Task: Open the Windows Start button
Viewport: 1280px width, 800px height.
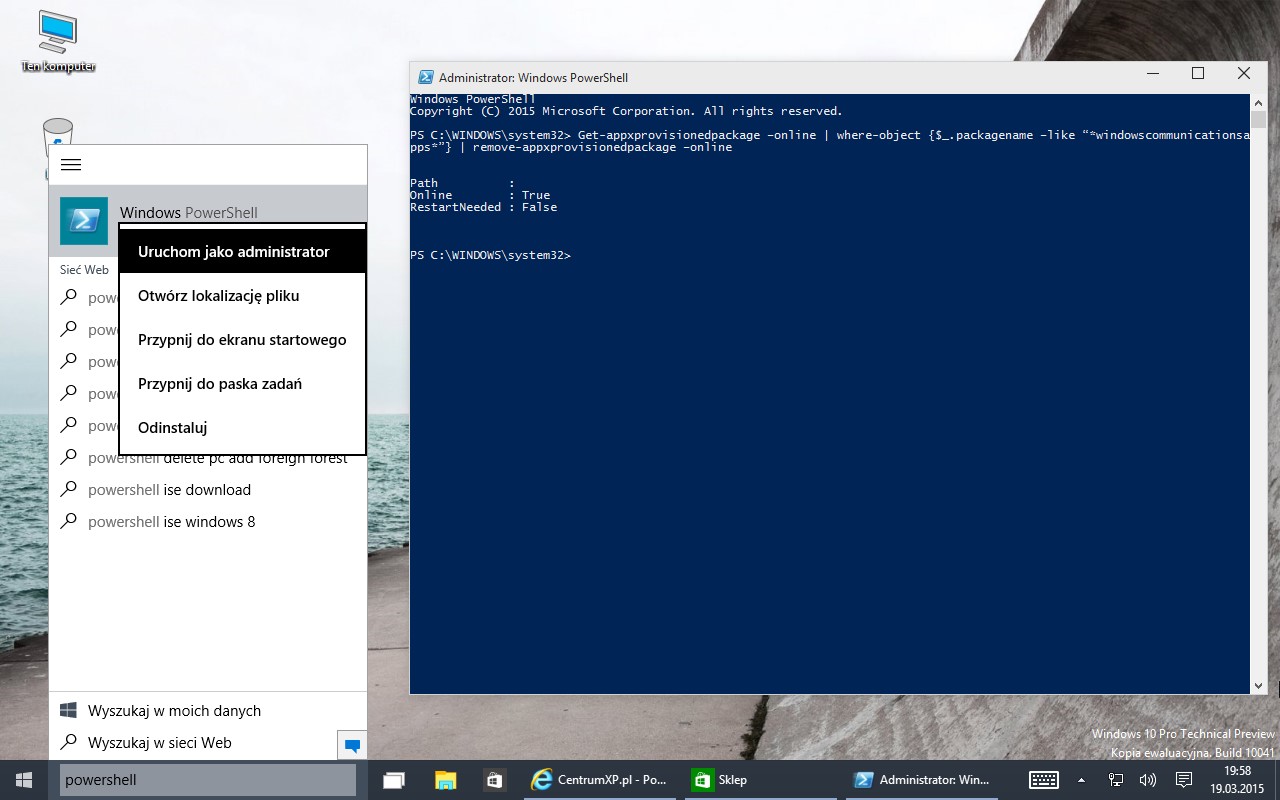Action: coord(25,780)
